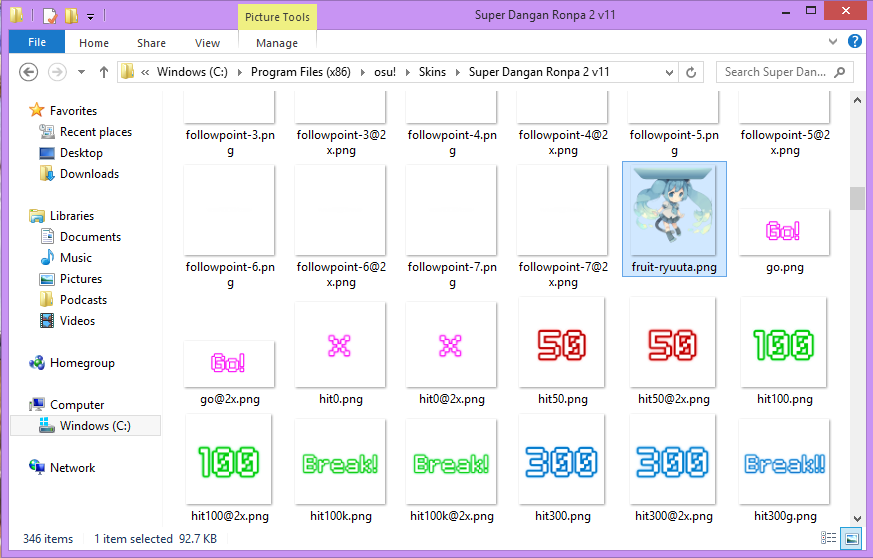The width and height of the screenshot is (873, 558).
Task: Open Music library
Action: tap(76, 258)
